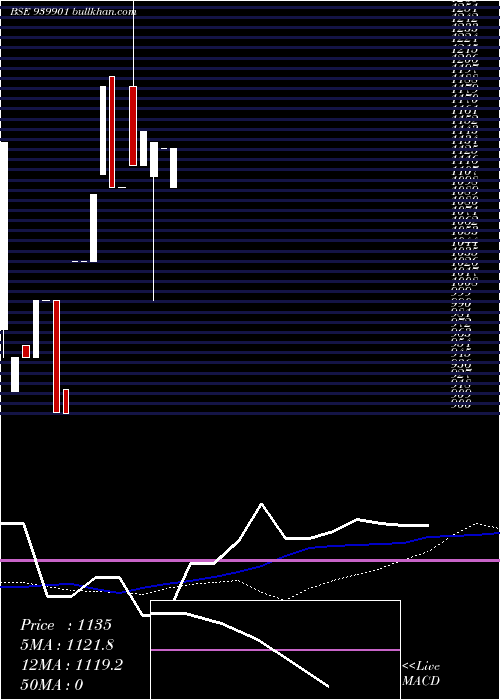
Task: Select the Price : 1135 readout
Action: pyautogui.click(x=66, y=625)
